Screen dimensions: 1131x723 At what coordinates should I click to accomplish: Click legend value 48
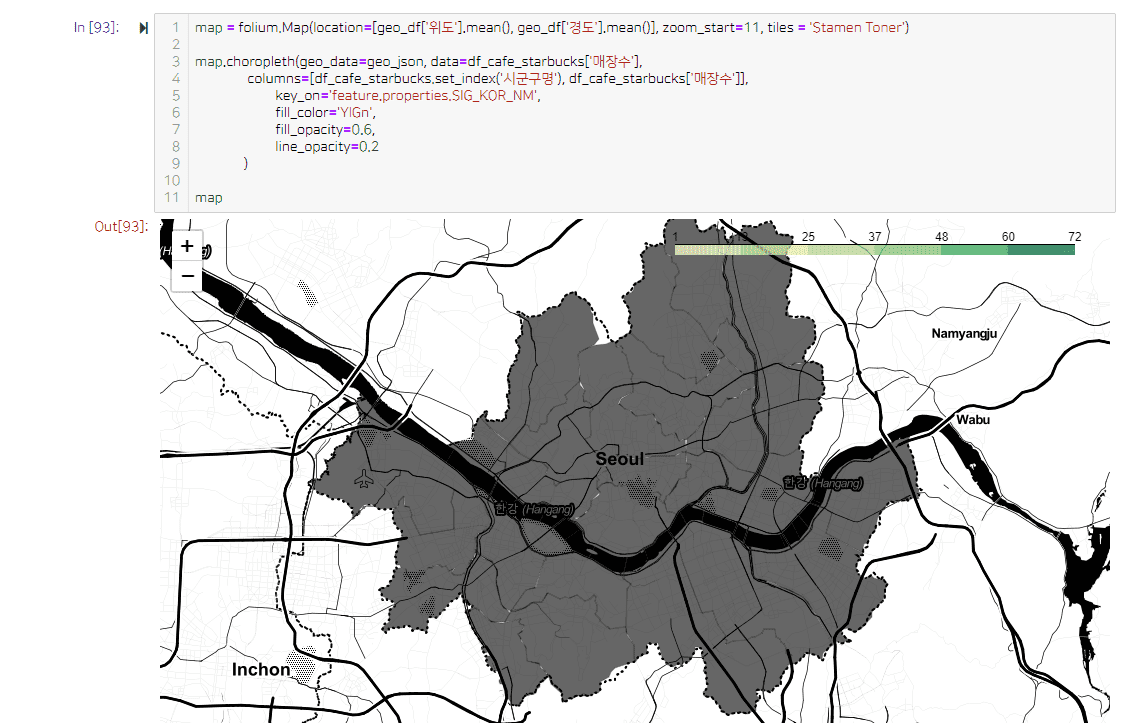click(x=941, y=237)
